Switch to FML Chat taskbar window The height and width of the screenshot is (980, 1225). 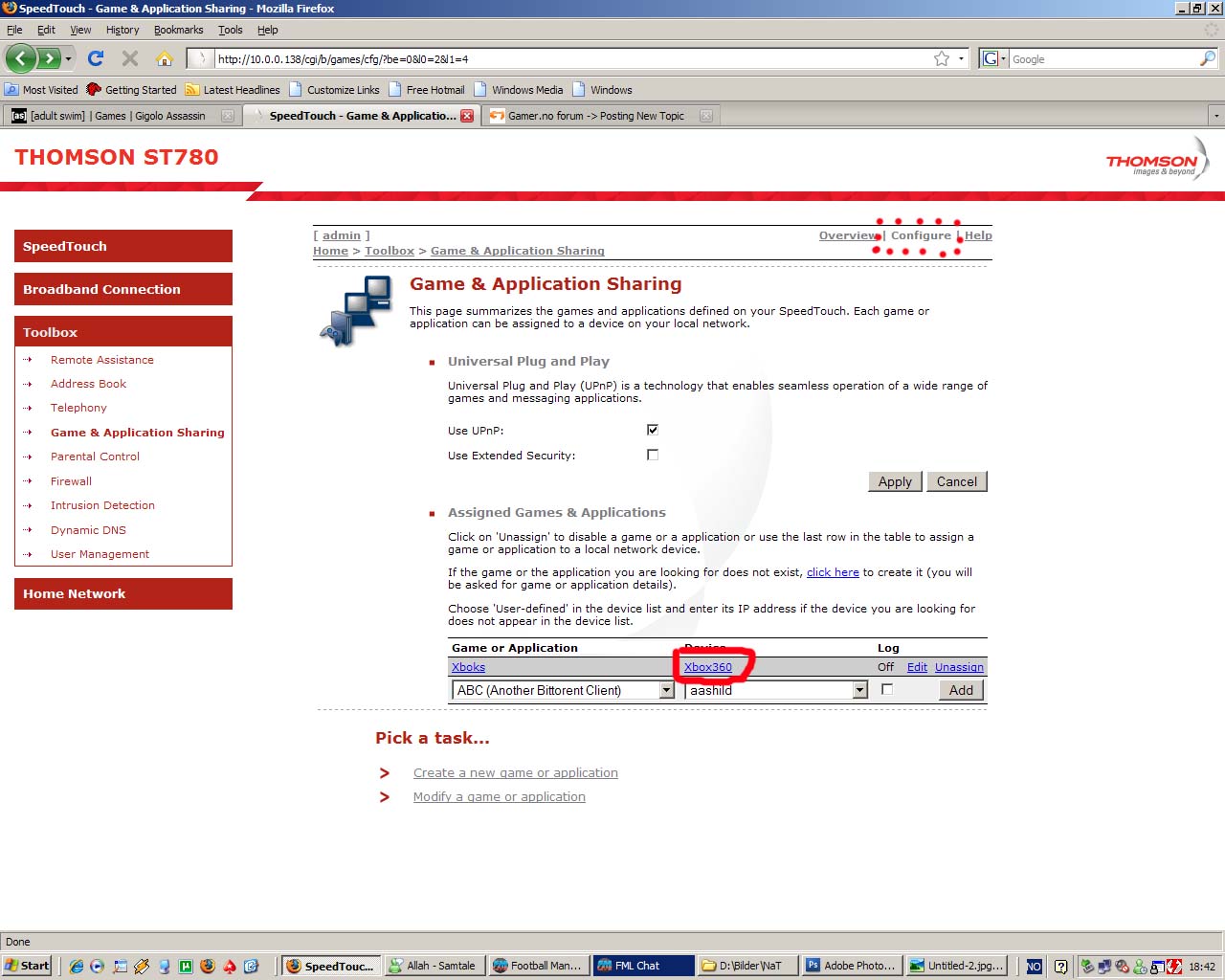[x=642, y=966]
